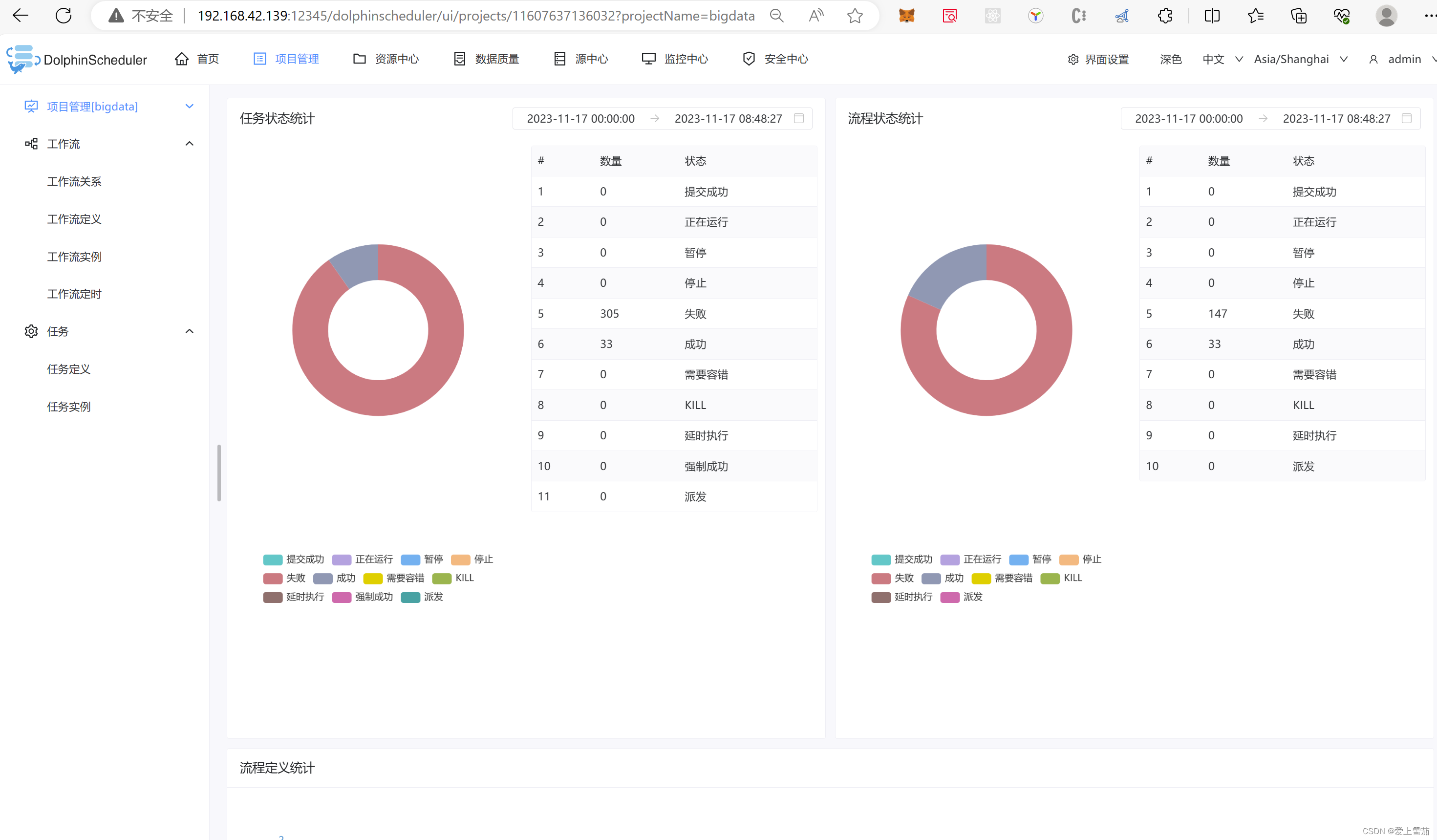This screenshot has width=1437, height=840.
Task: Open the browser extensions puzzle icon
Action: [x=1165, y=16]
